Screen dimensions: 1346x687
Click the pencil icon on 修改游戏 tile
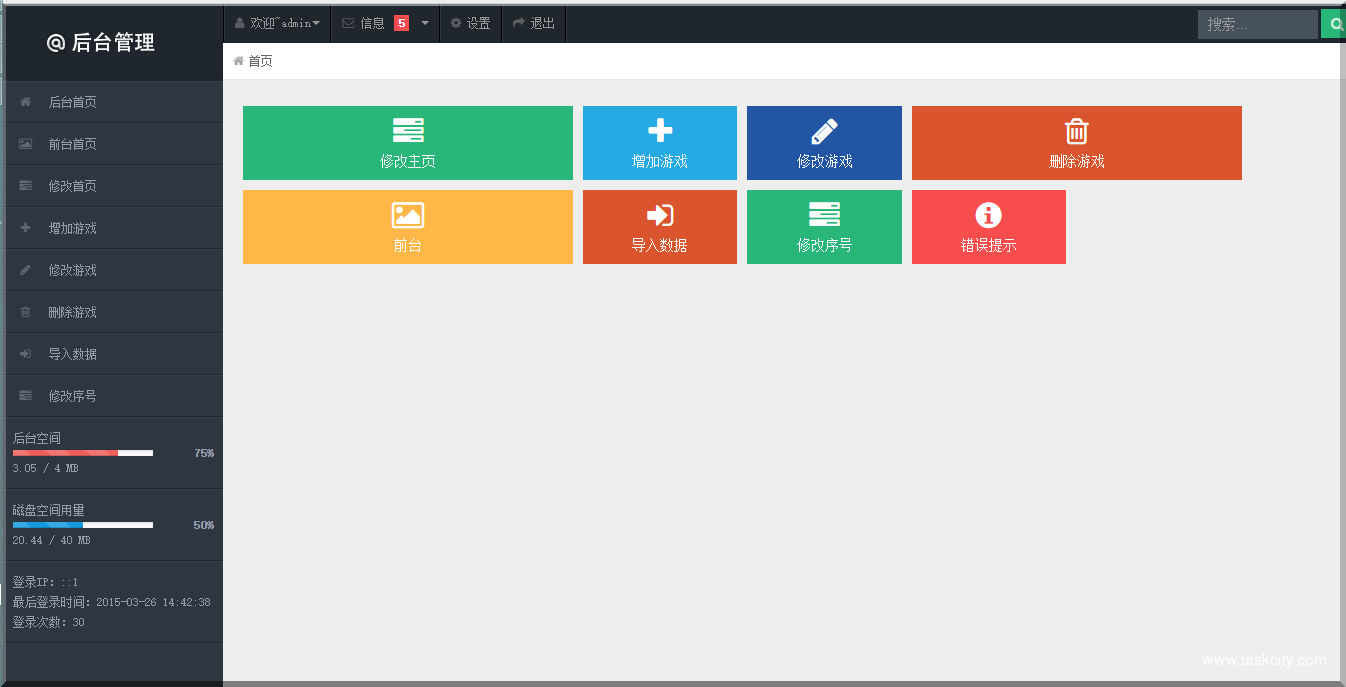click(824, 131)
